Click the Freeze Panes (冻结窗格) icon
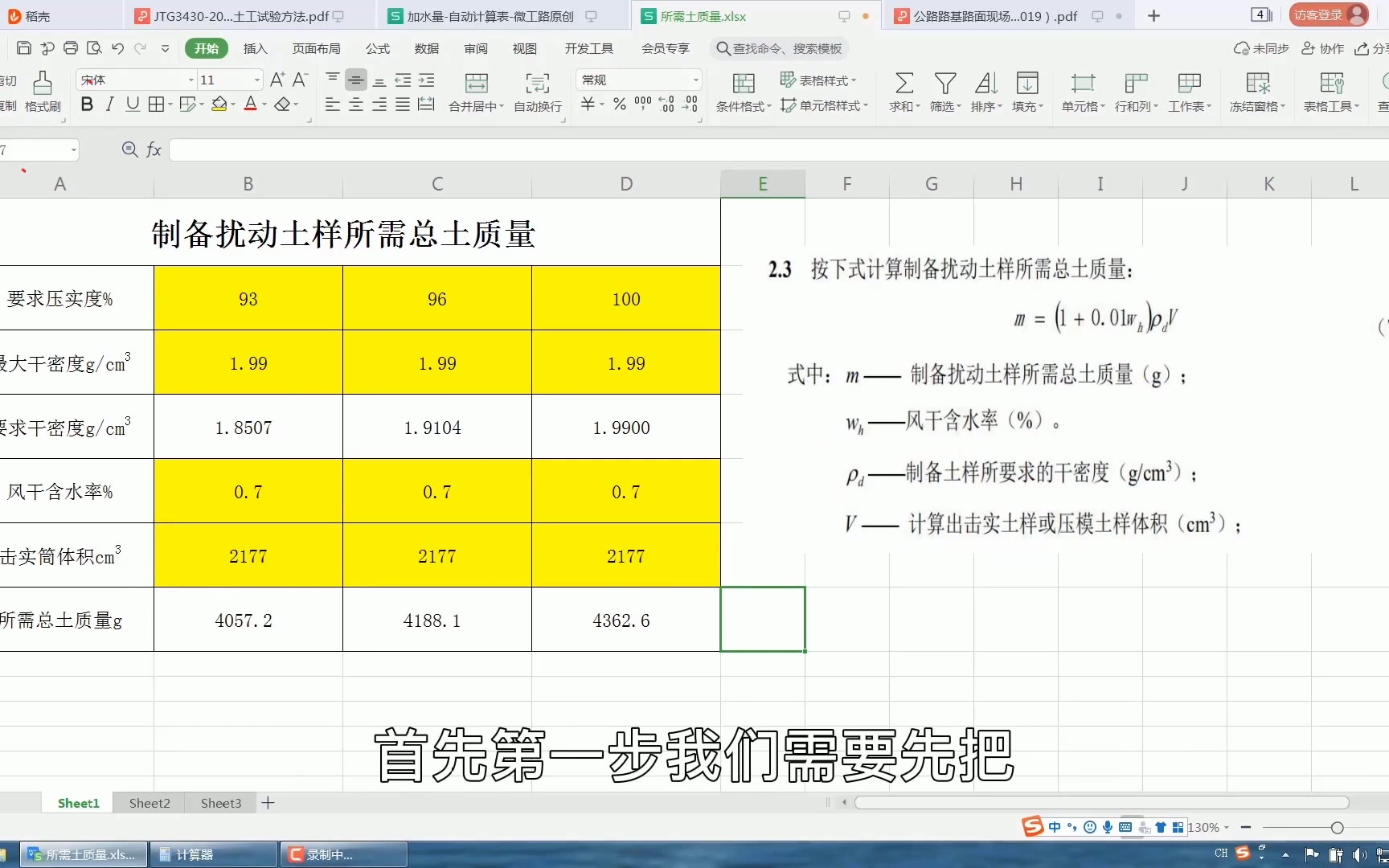This screenshot has height=868, width=1389. coord(1257,84)
